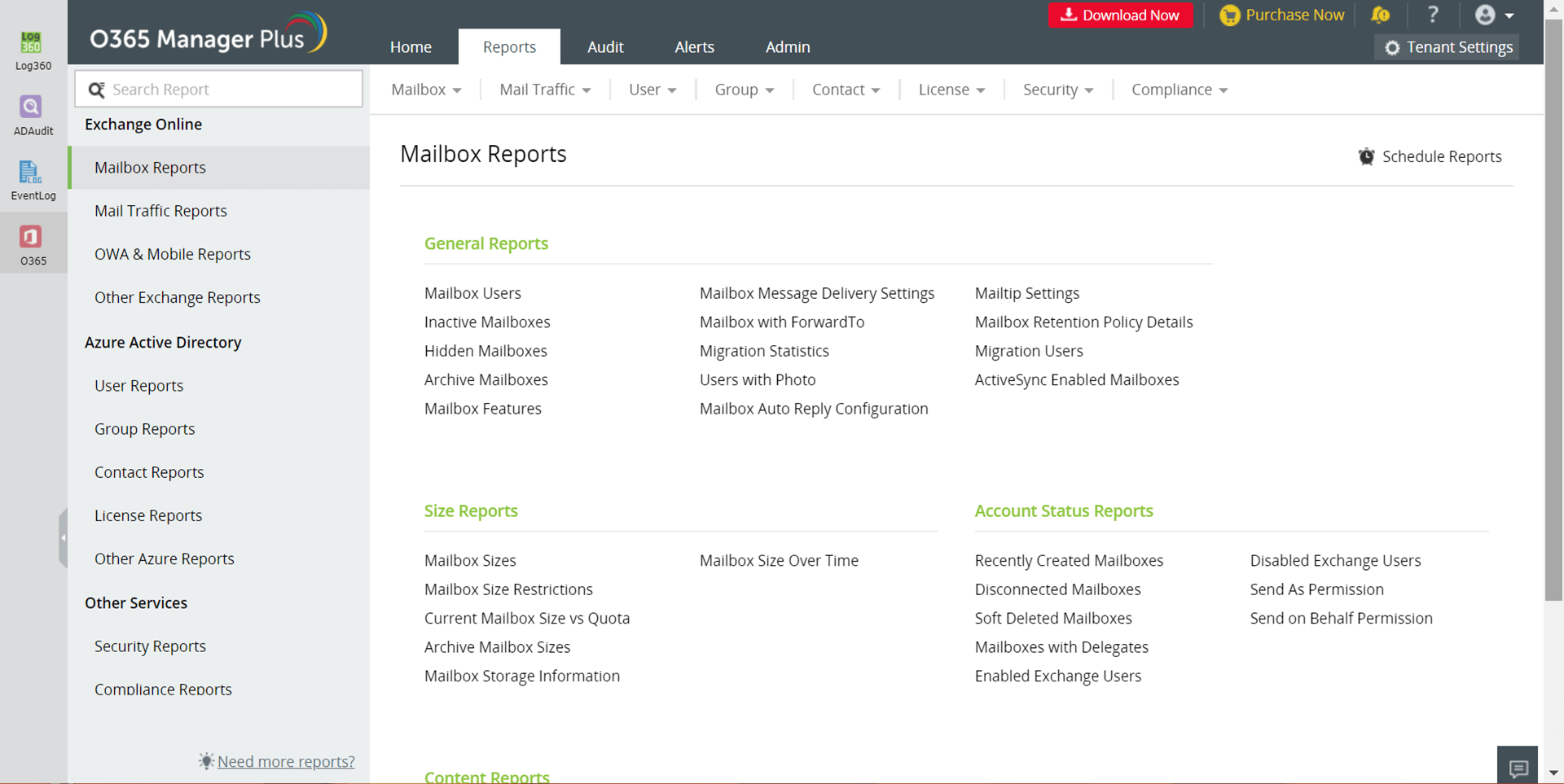
Task: Open the Admin tab
Action: [788, 47]
